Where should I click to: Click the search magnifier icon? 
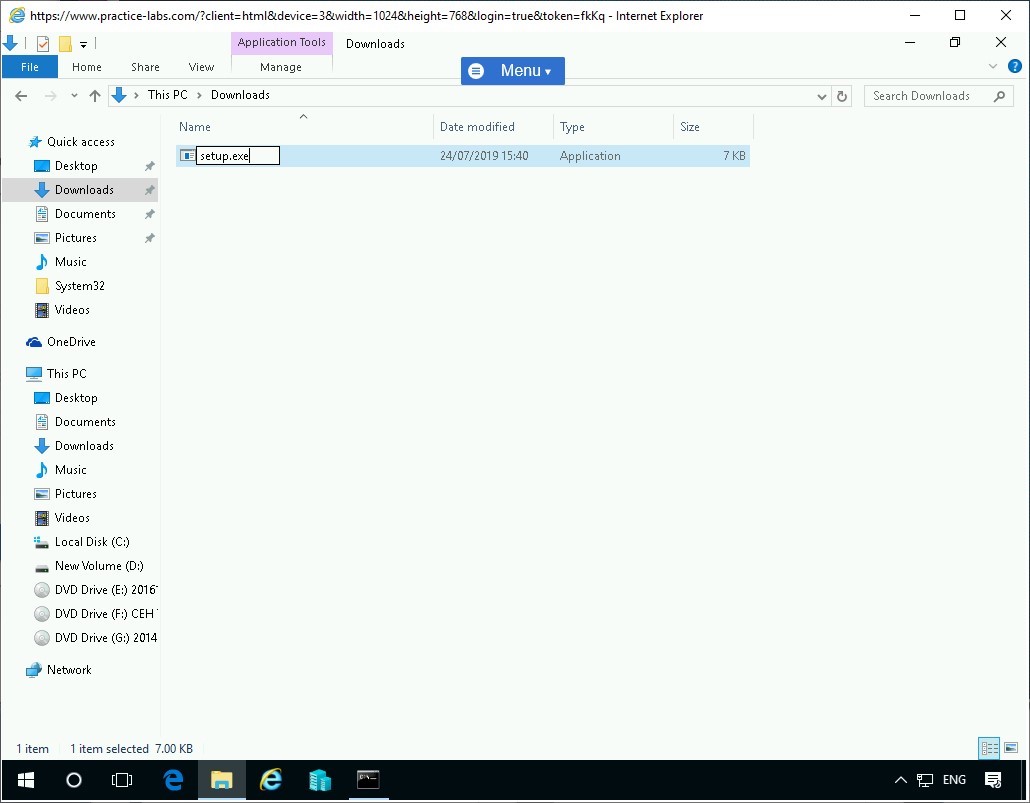point(999,96)
